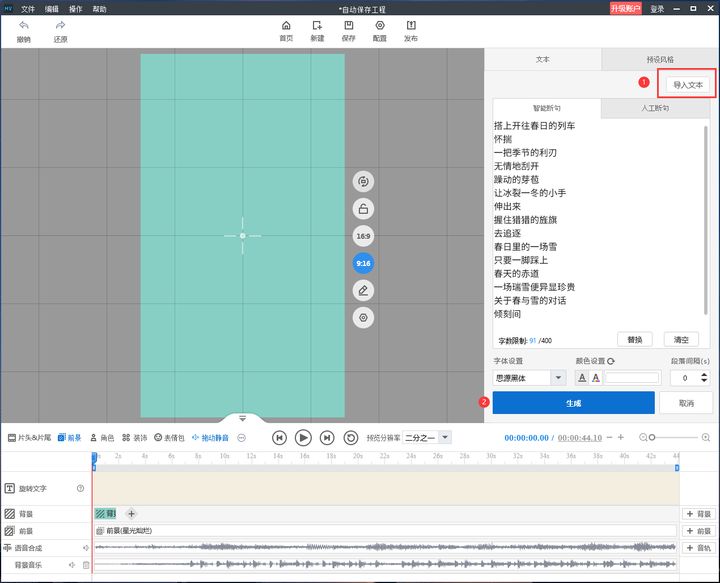720x583 pixels.
Task: Jump to start with previous playback button
Action: click(279, 437)
